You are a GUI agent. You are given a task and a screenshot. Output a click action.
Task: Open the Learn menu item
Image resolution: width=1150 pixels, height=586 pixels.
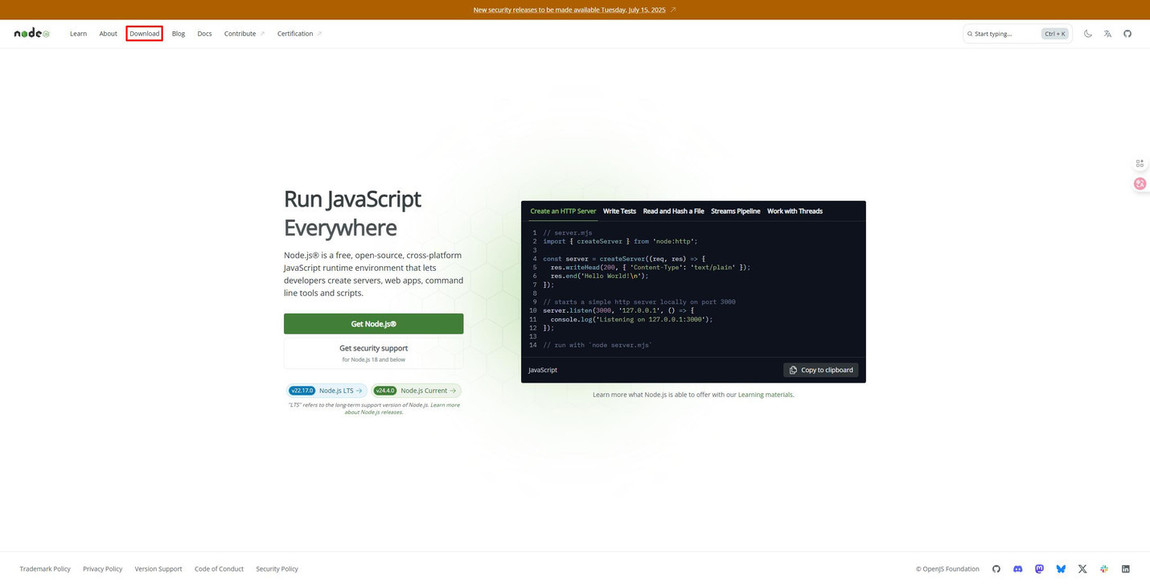pos(78,34)
